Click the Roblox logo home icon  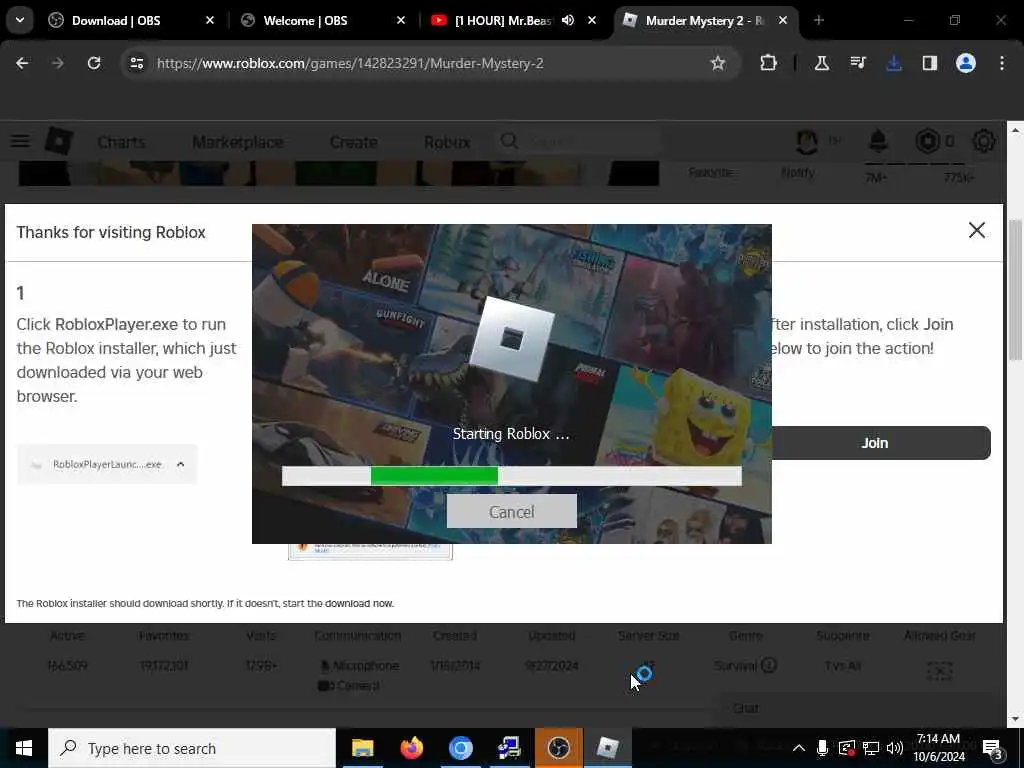(x=59, y=141)
